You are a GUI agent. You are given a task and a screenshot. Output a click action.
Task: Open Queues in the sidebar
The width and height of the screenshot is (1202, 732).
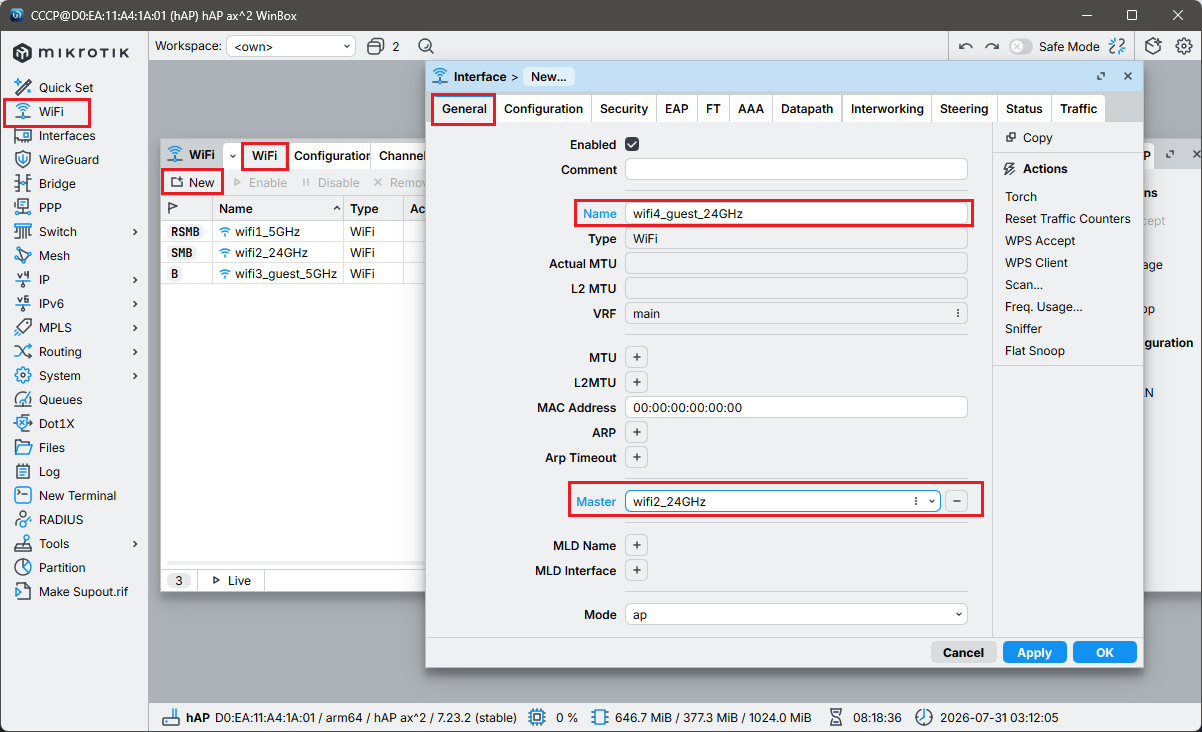[x=60, y=399]
